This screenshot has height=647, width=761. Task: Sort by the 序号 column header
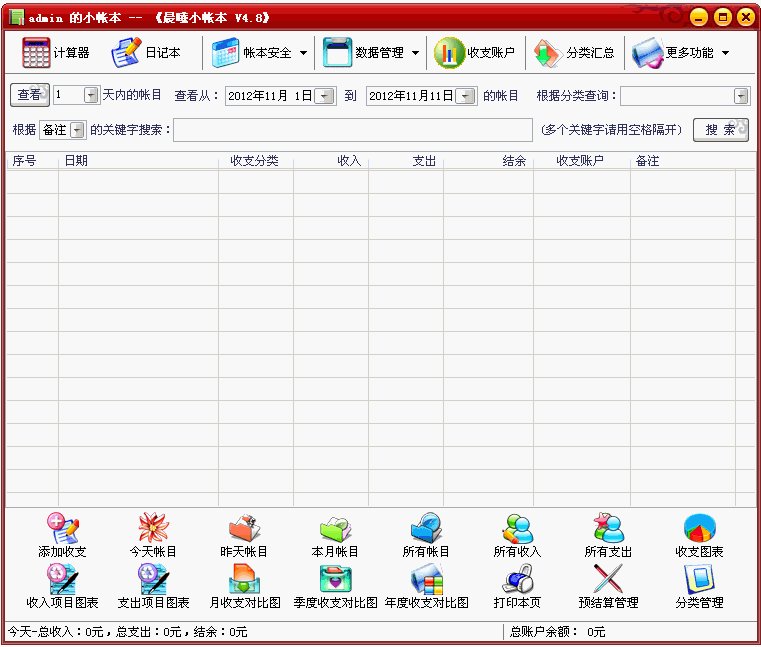pyautogui.click(x=24, y=161)
